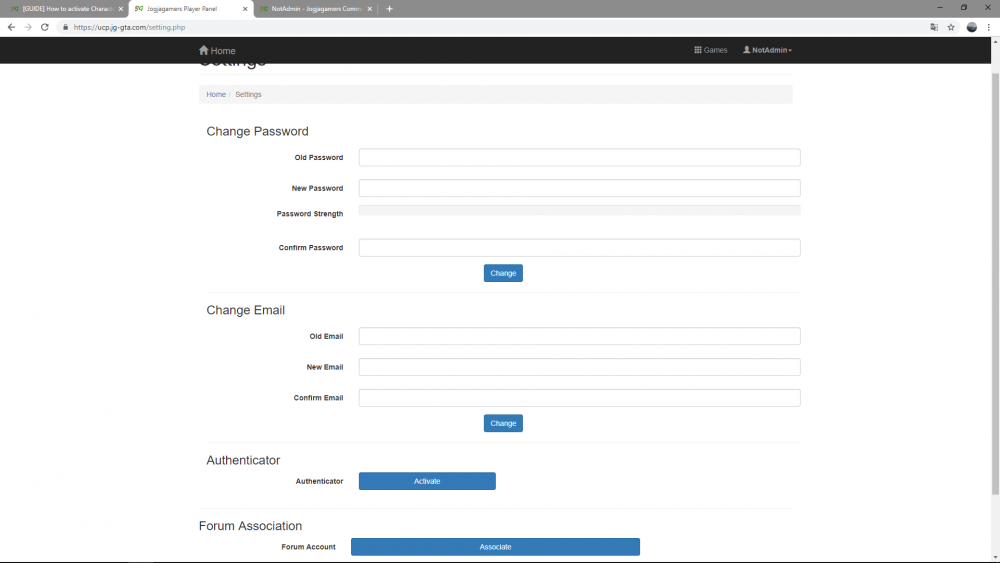Close the NotAdmin Jogjagamers tab

tap(369, 9)
